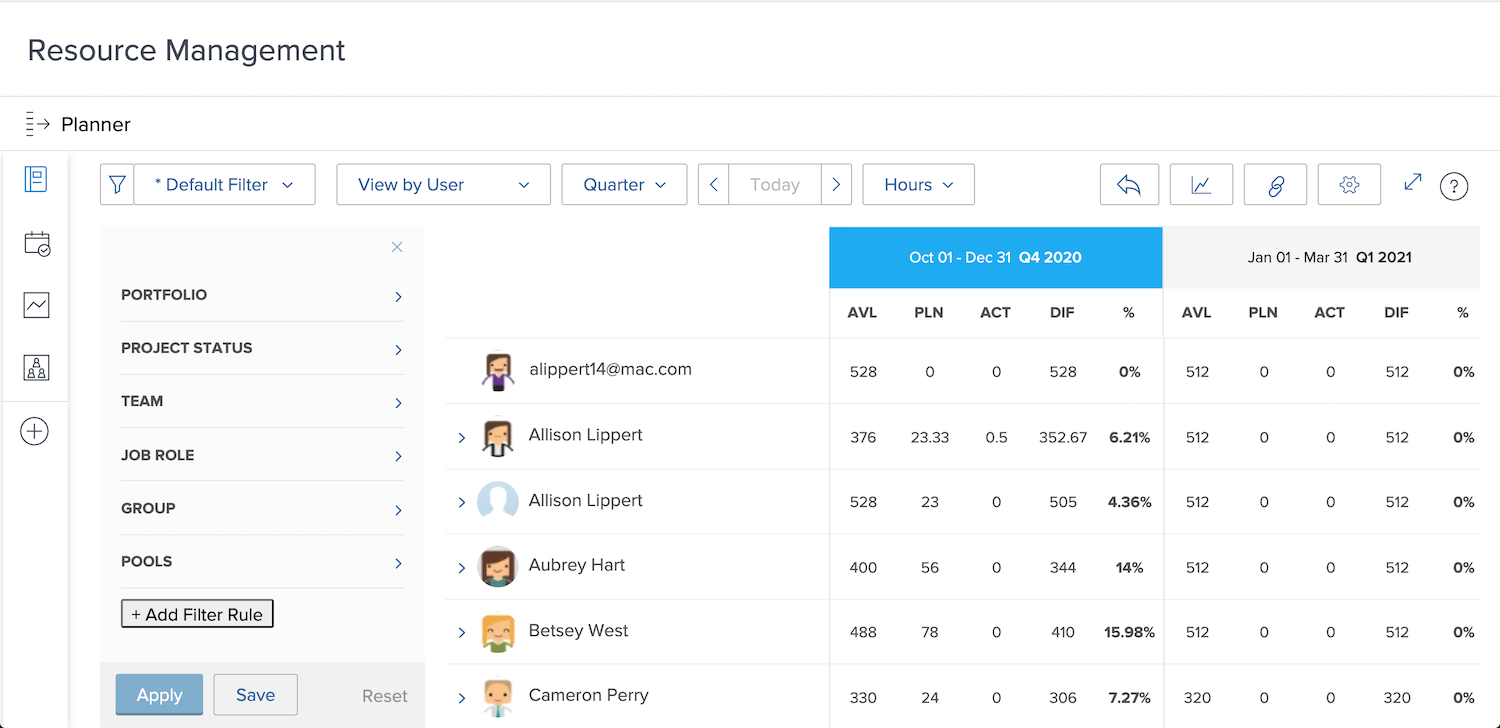Select the Planner notebook icon in sidebar
This screenshot has height=728, width=1500.
36,179
